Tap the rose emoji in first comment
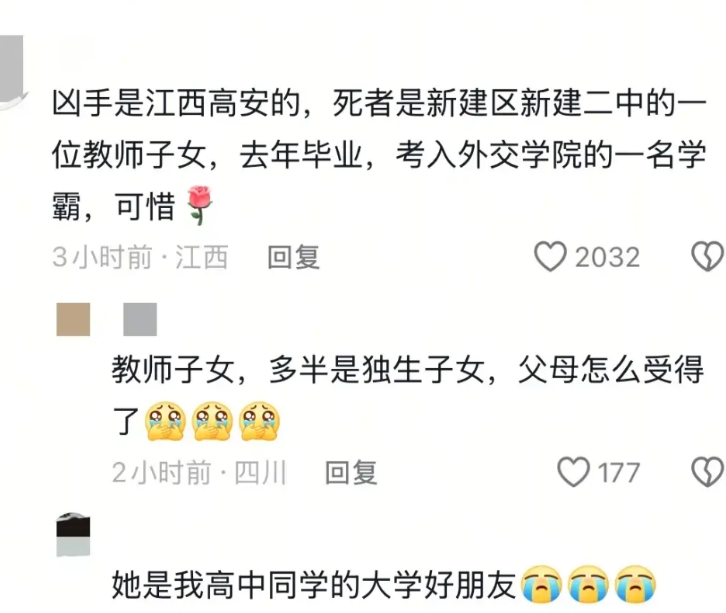This screenshot has height=613, width=726. click(200, 205)
